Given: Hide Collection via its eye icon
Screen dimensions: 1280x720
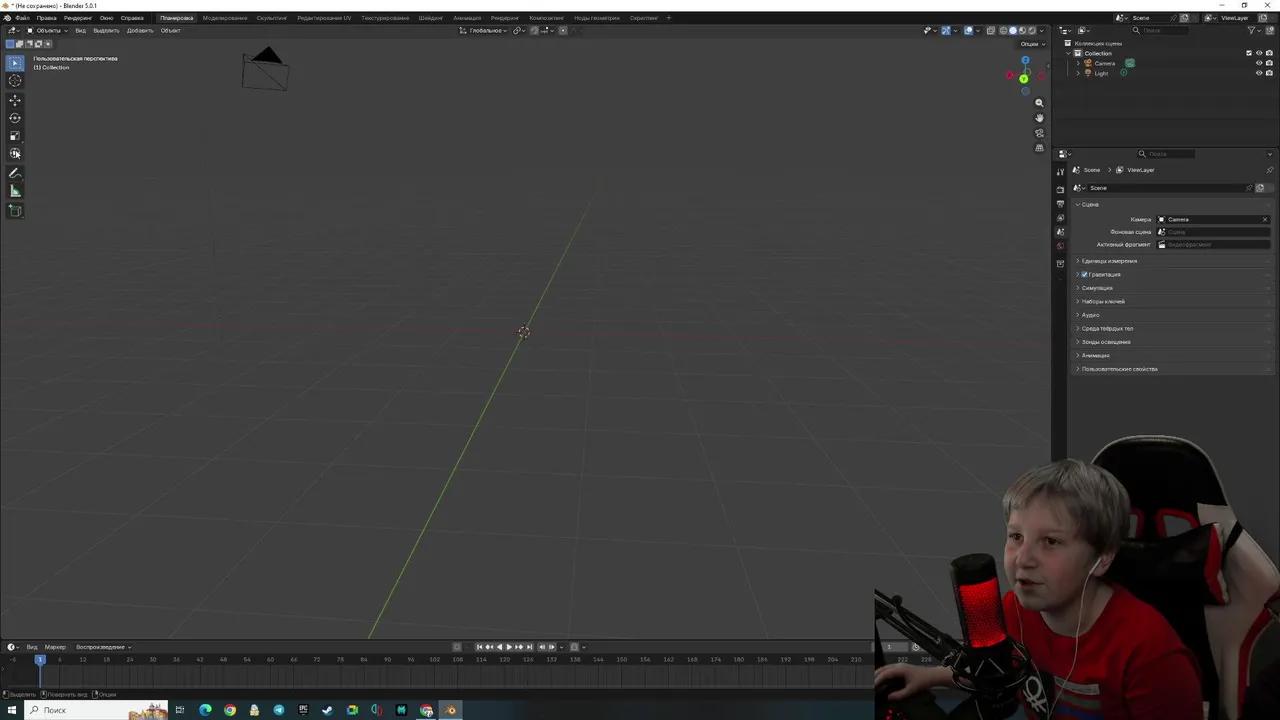Looking at the screenshot, I should [1259, 53].
